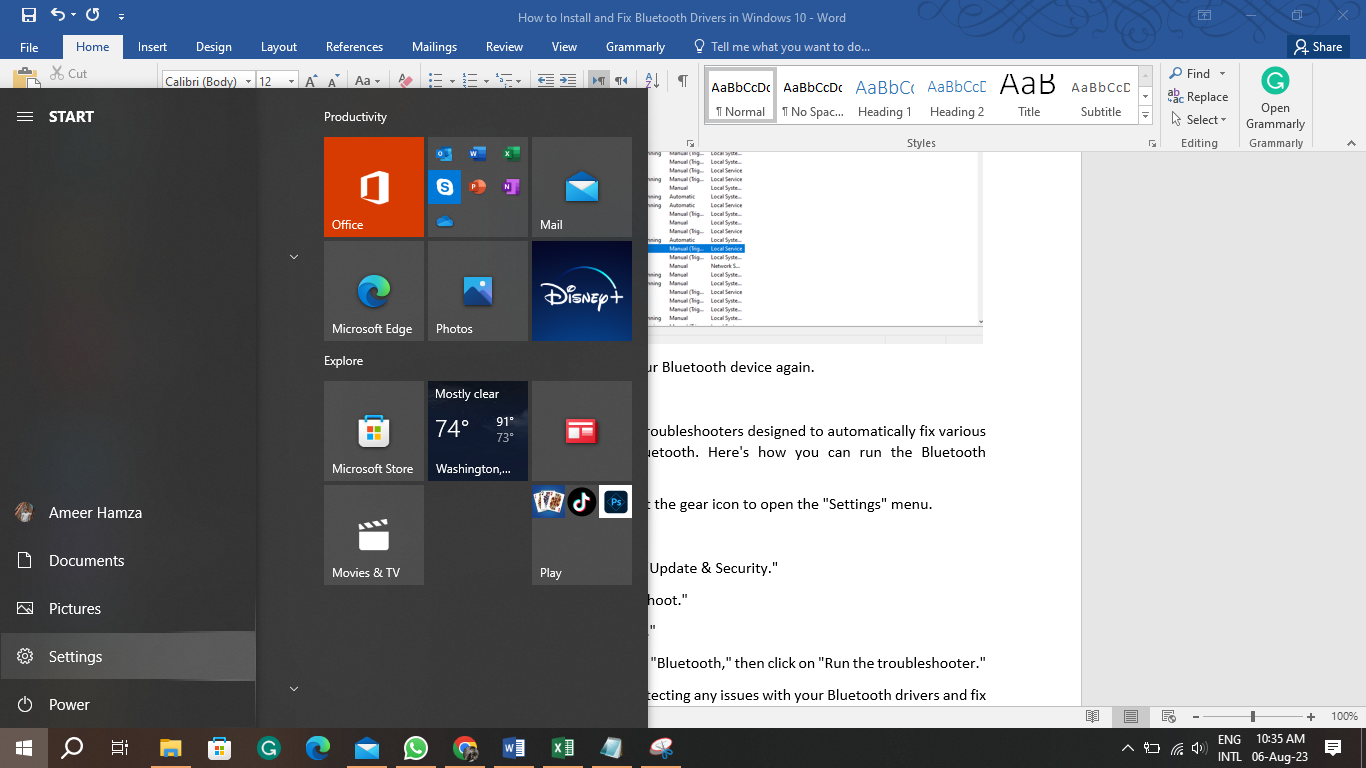
Task: Launch the Disney+ tile
Action: tap(582, 291)
